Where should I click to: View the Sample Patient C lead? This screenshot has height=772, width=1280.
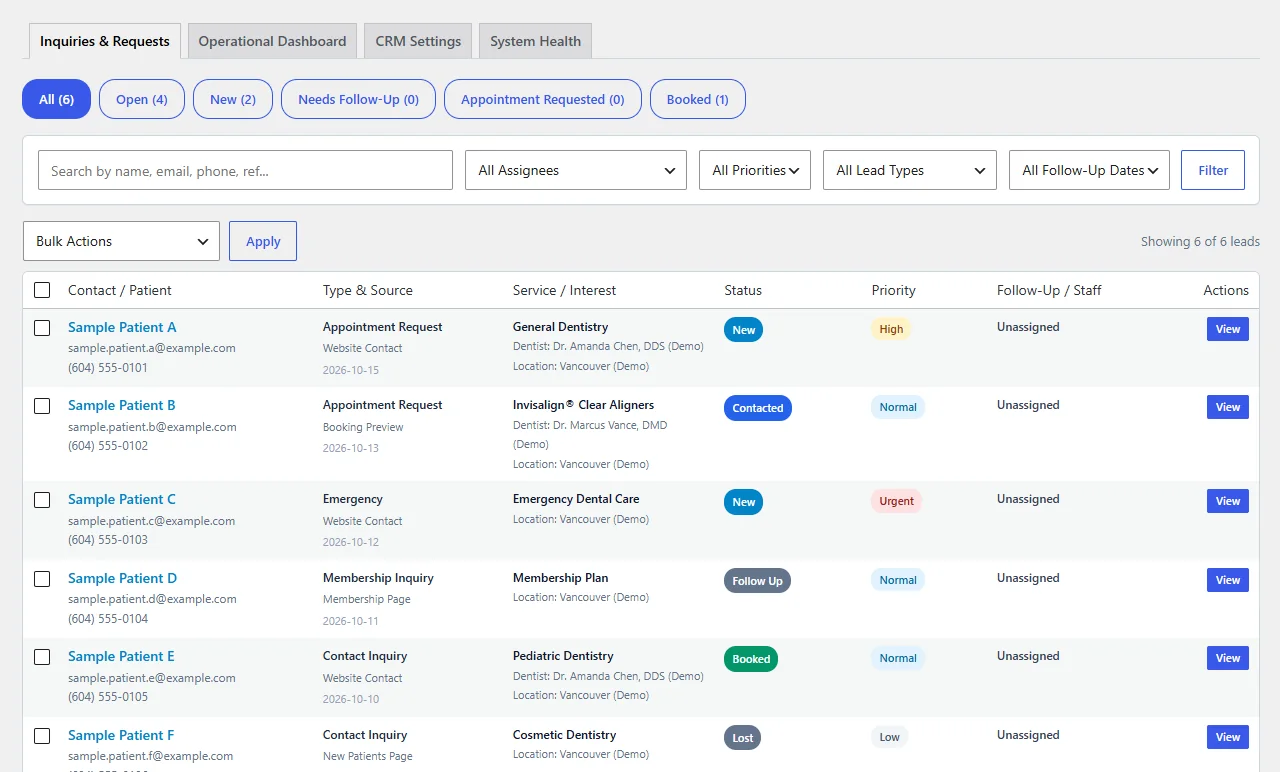[x=1228, y=501]
